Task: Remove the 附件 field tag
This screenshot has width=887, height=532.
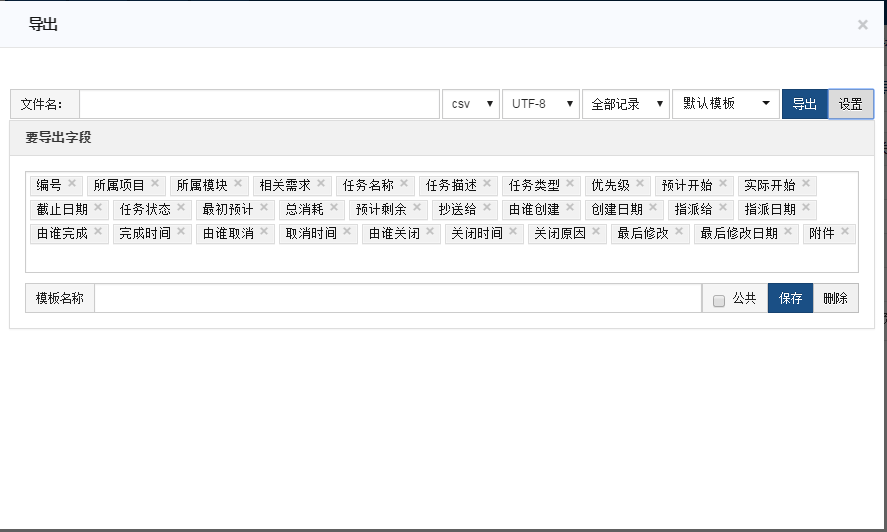Action: pyautogui.click(x=845, y=231)
